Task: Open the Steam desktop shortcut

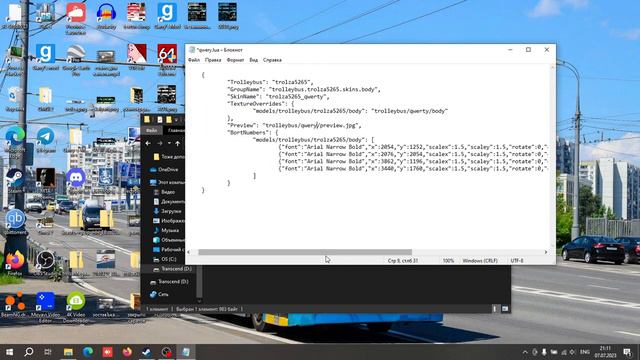Action: pos(15,181)
